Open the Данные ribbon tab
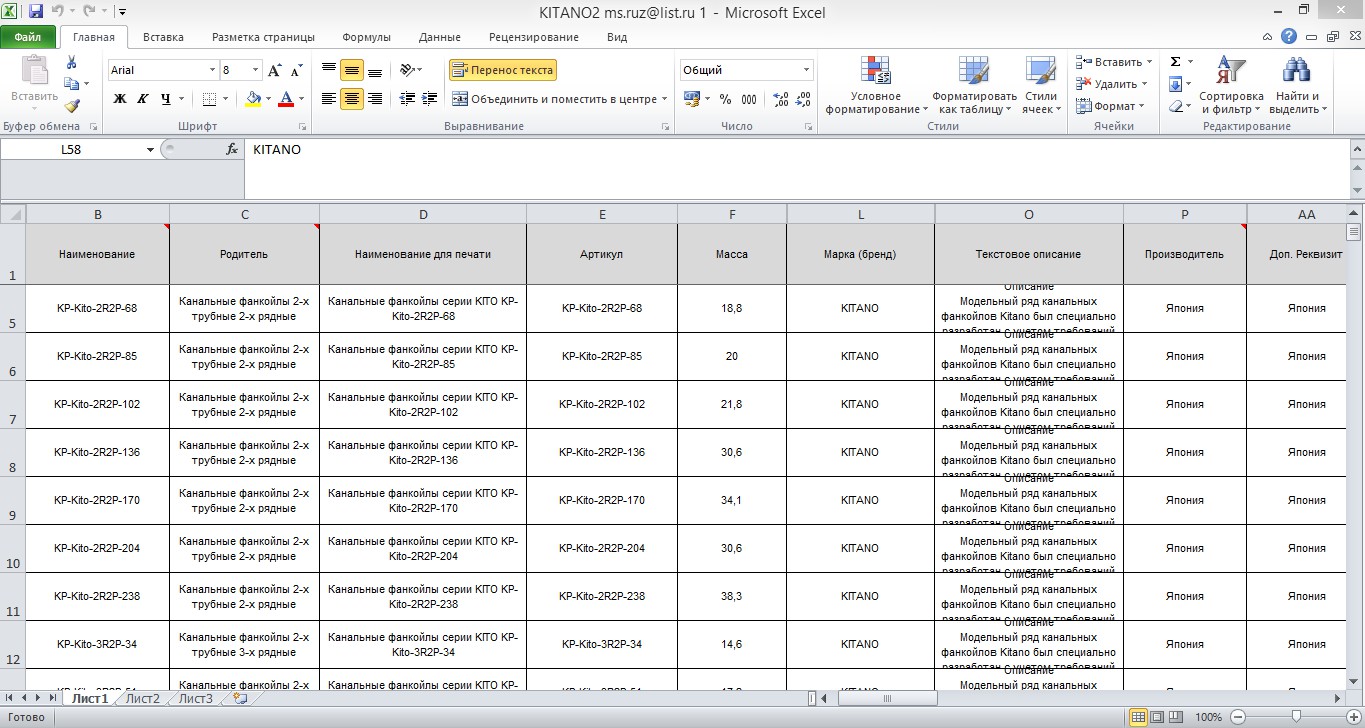 tap(440, 37)
